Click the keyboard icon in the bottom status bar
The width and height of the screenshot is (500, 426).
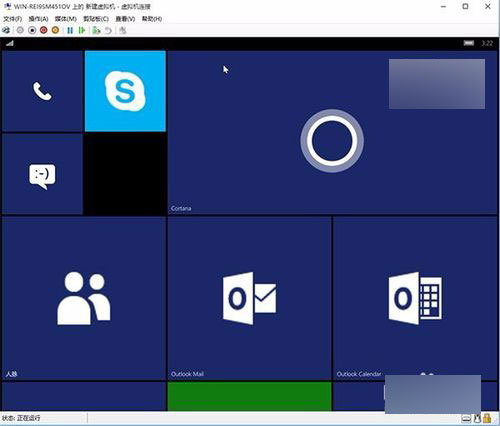(x=466, y=418)
